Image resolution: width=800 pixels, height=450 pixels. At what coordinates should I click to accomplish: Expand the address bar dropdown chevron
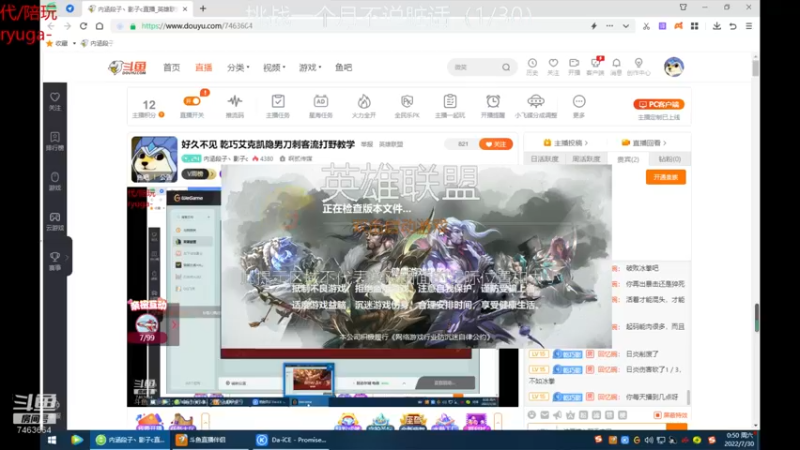click(x=626, y=26)
